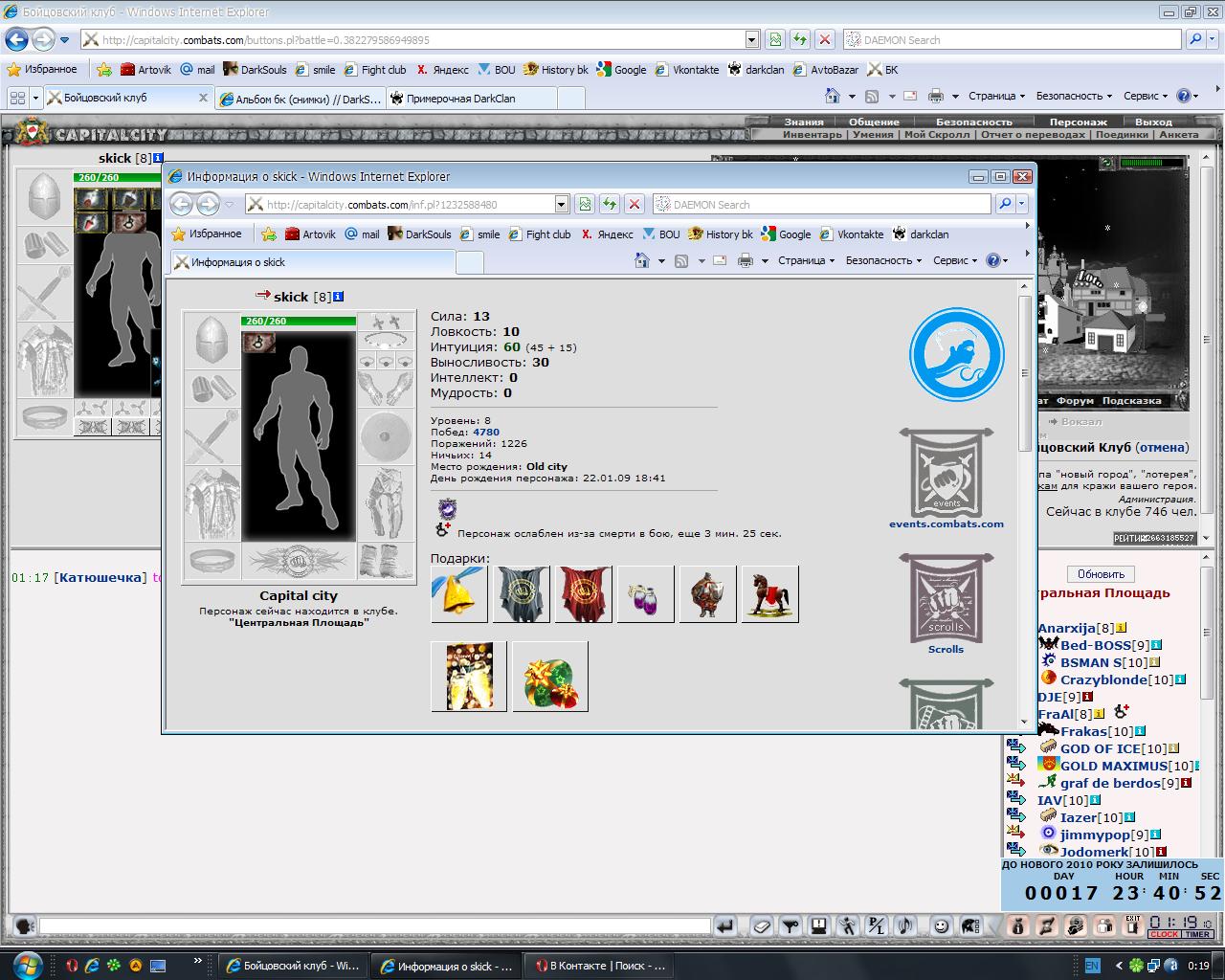Click the helmet slot in the popup
The image size is (1225, 980).
(x=212, y=340)
